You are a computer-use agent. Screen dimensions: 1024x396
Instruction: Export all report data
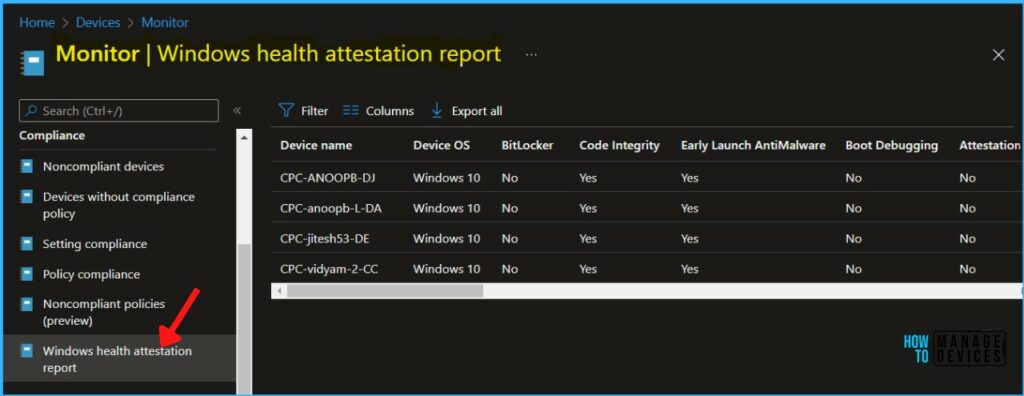pyautogui.click(x=467, y=110)
